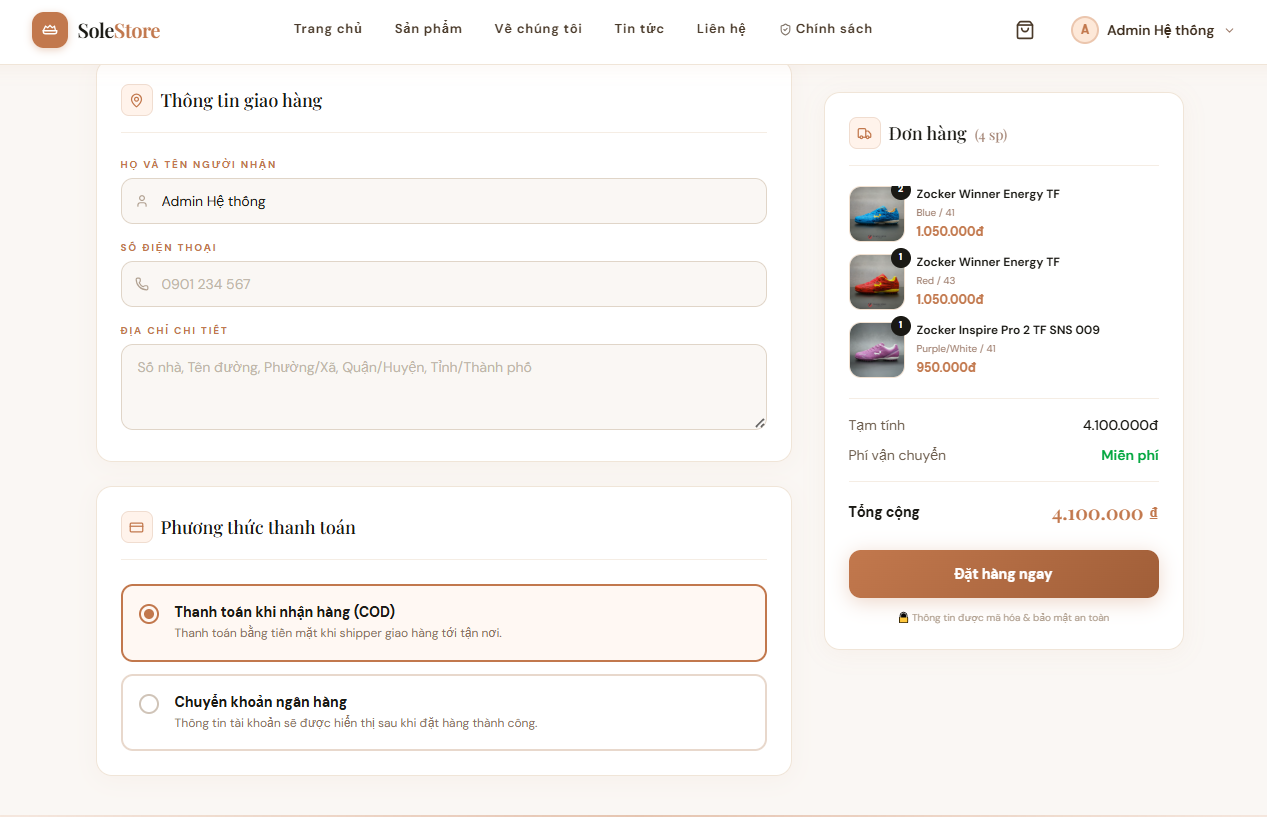Click the Phí vận chuyển label

pos(897,455)
